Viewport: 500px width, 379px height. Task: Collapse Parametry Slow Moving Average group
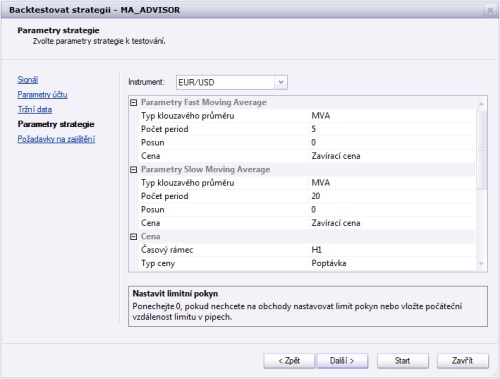[134, 170]
